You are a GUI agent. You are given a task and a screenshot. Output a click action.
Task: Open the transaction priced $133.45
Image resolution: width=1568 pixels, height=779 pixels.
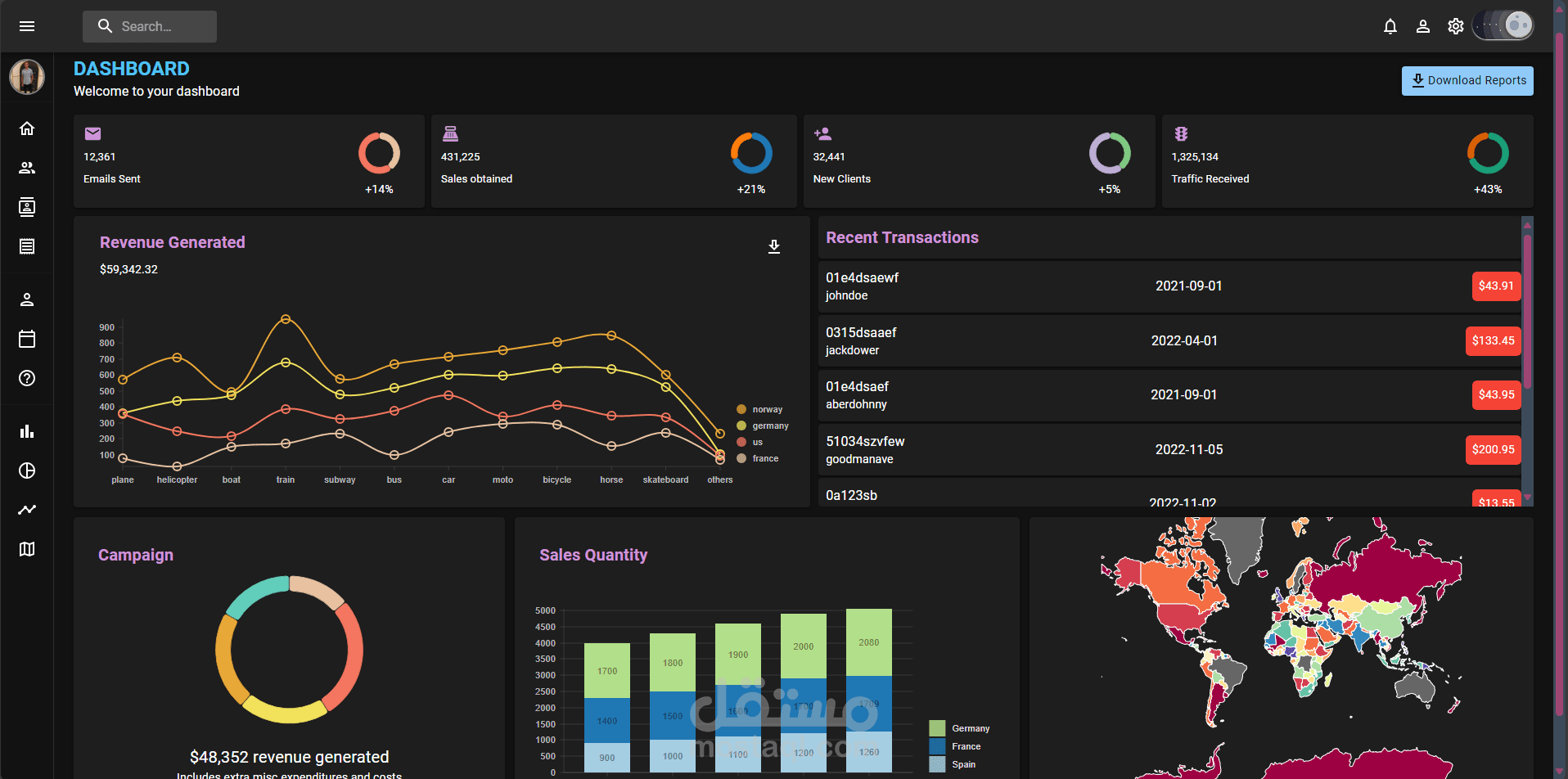(1493, 340)
